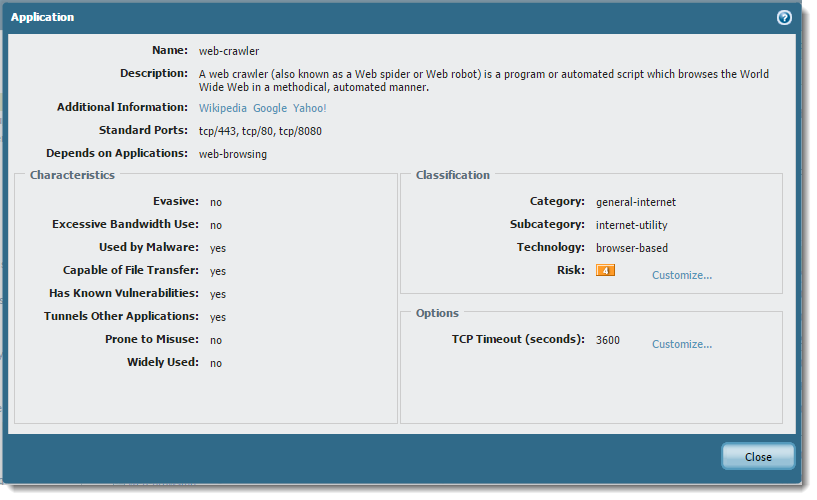Customize the Risk classification value
The image size is (817, 500).
click(x=682, y=275)
